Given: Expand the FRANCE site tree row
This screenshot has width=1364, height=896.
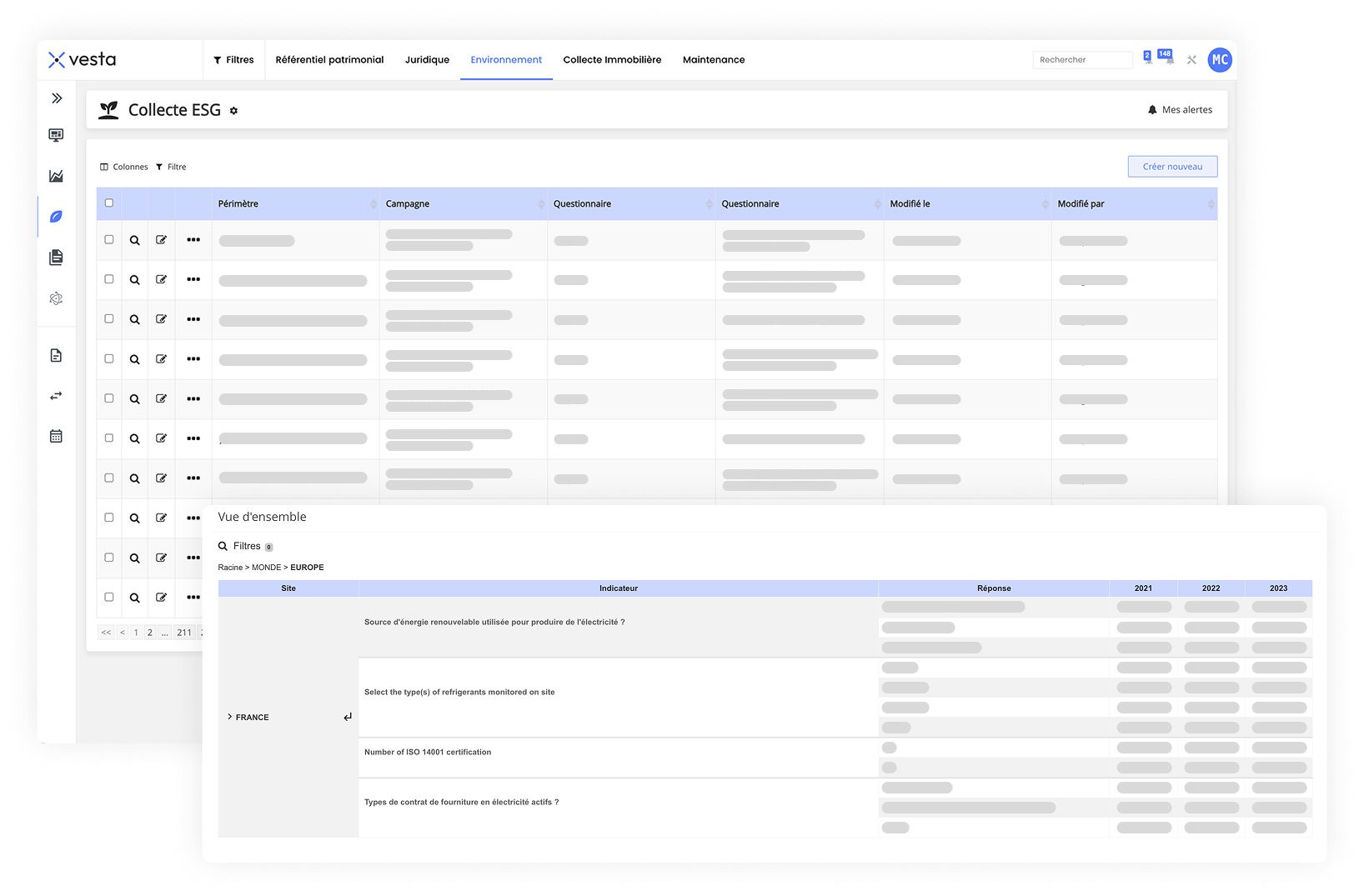Looking at the screenshot, I should (x=230, y=717).
